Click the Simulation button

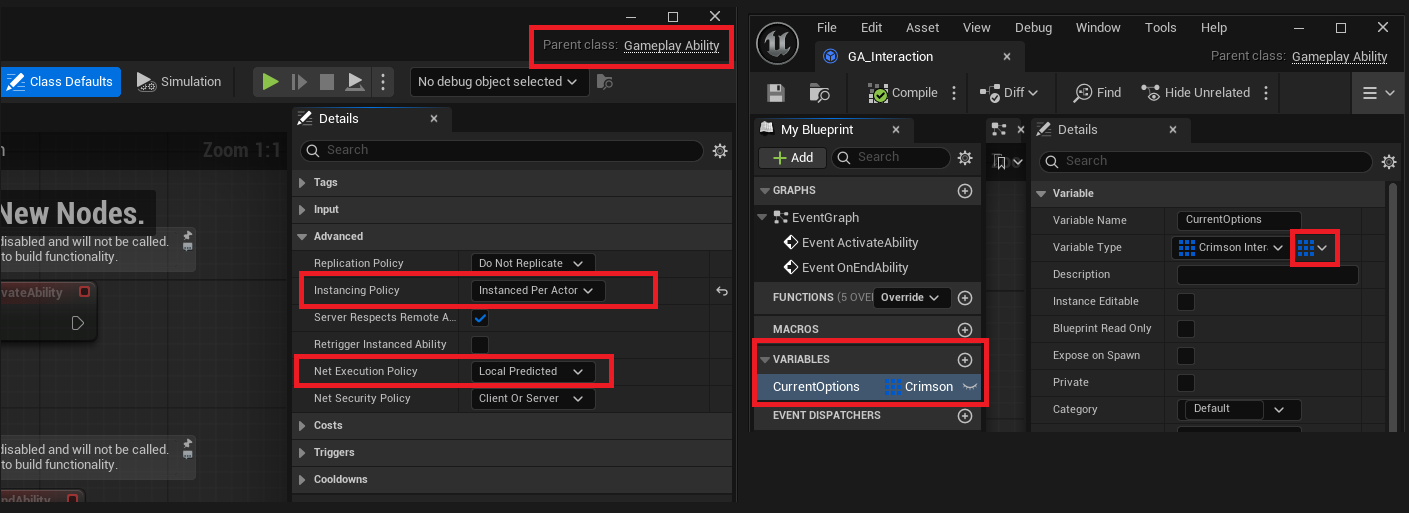[179, 82]
